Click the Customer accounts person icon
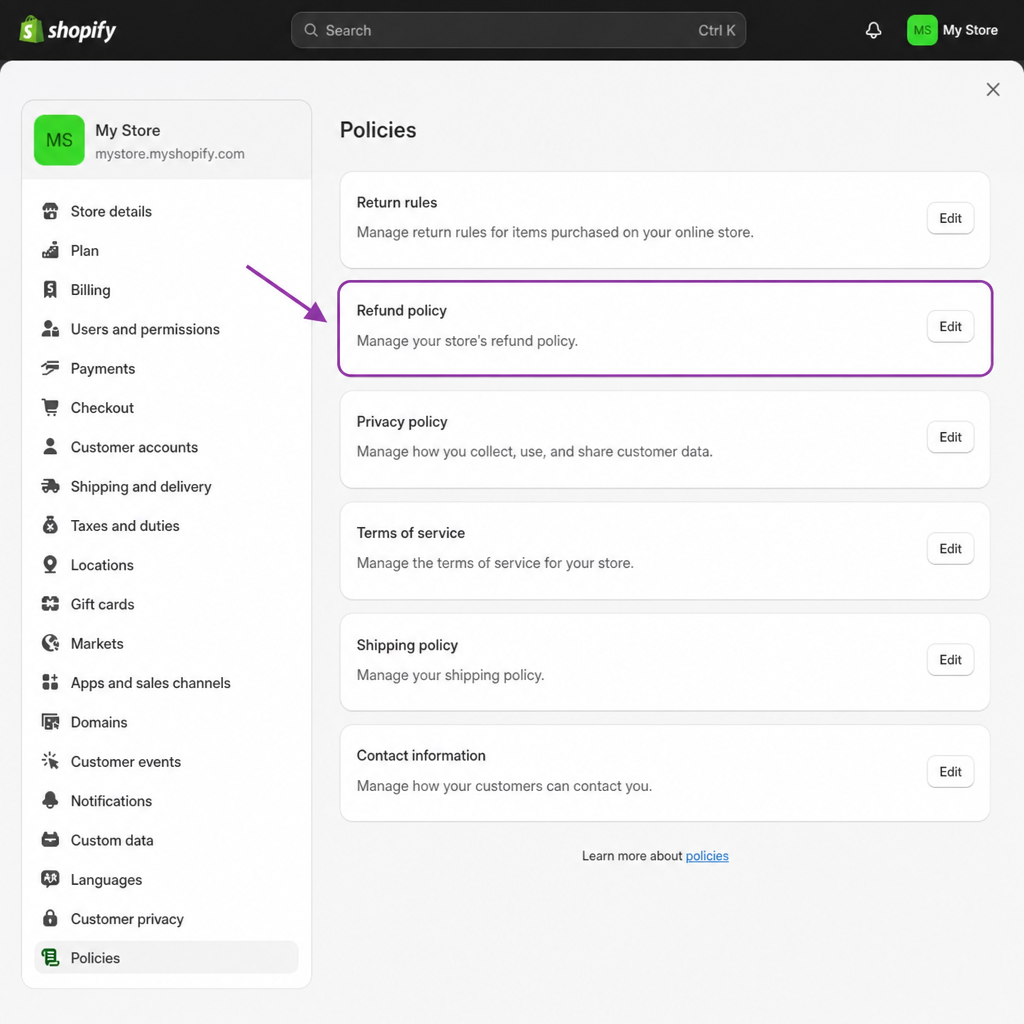 click(x=50, y=447)
